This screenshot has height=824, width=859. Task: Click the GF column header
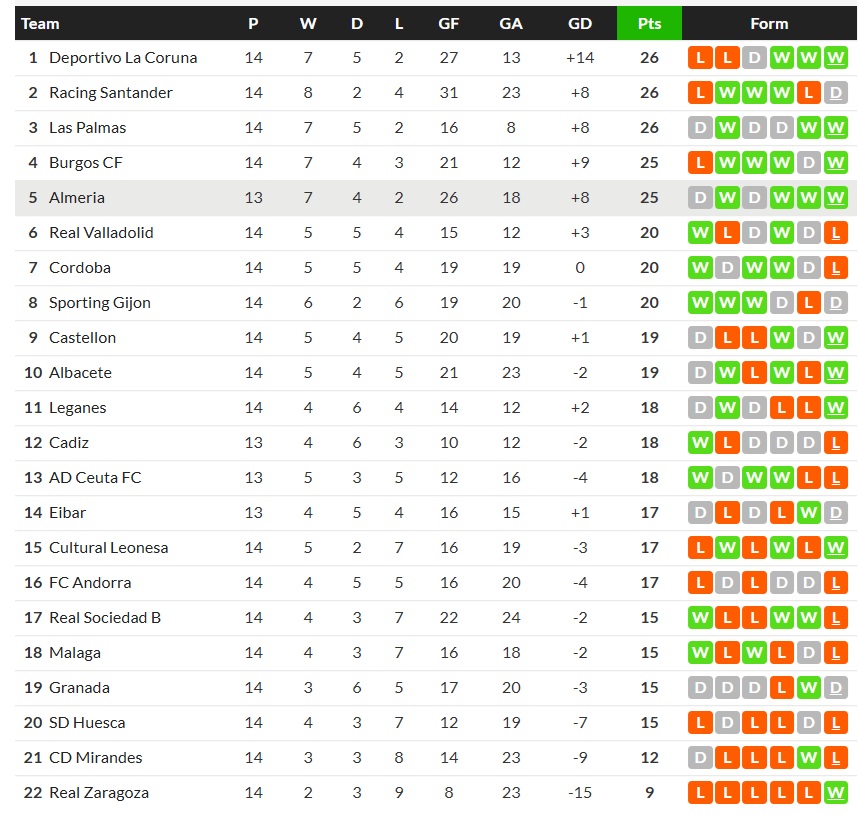[449, 23]
